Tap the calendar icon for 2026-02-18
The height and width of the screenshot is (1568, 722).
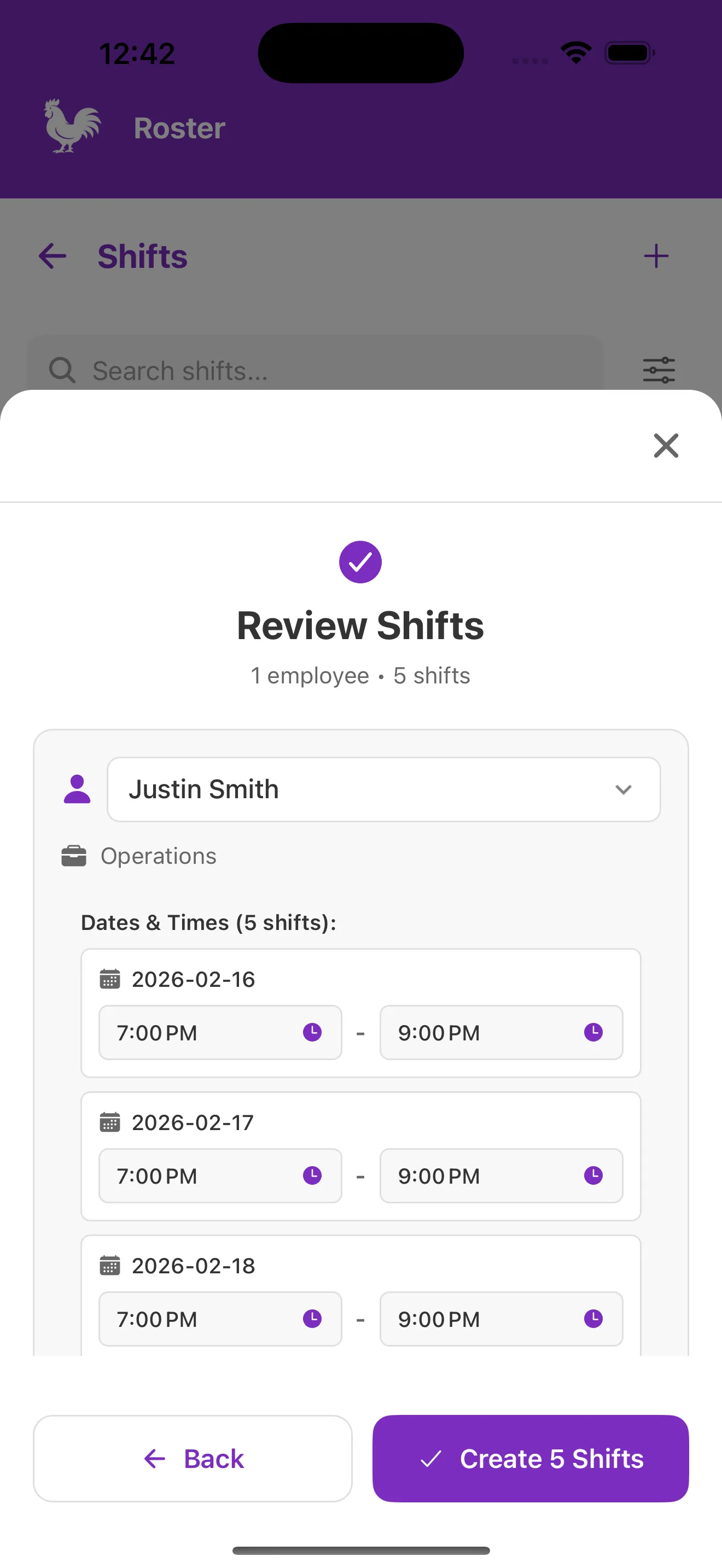click(x=109, y=1266)
